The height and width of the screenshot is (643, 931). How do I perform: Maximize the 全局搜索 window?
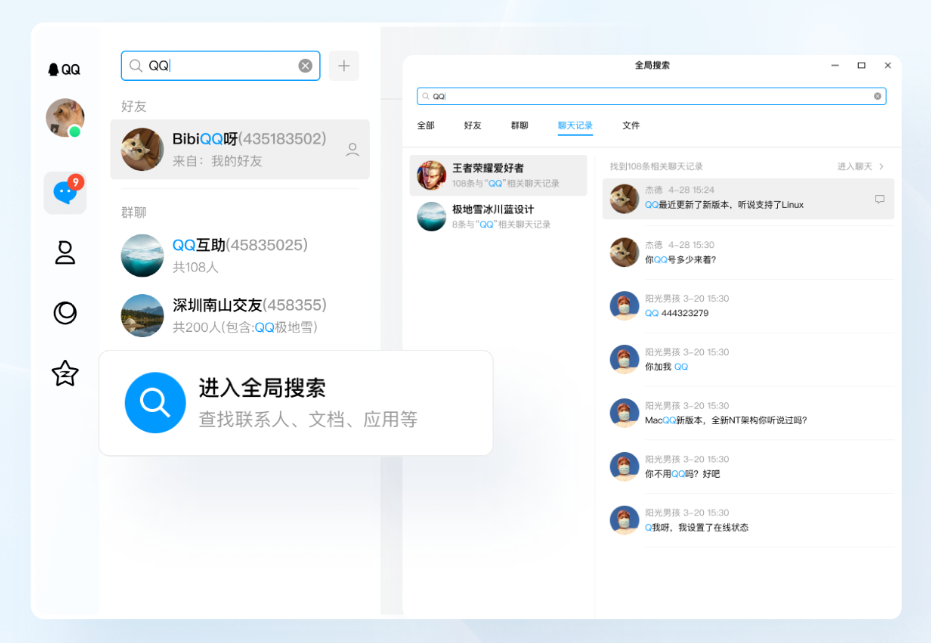(x=862, y=65)
